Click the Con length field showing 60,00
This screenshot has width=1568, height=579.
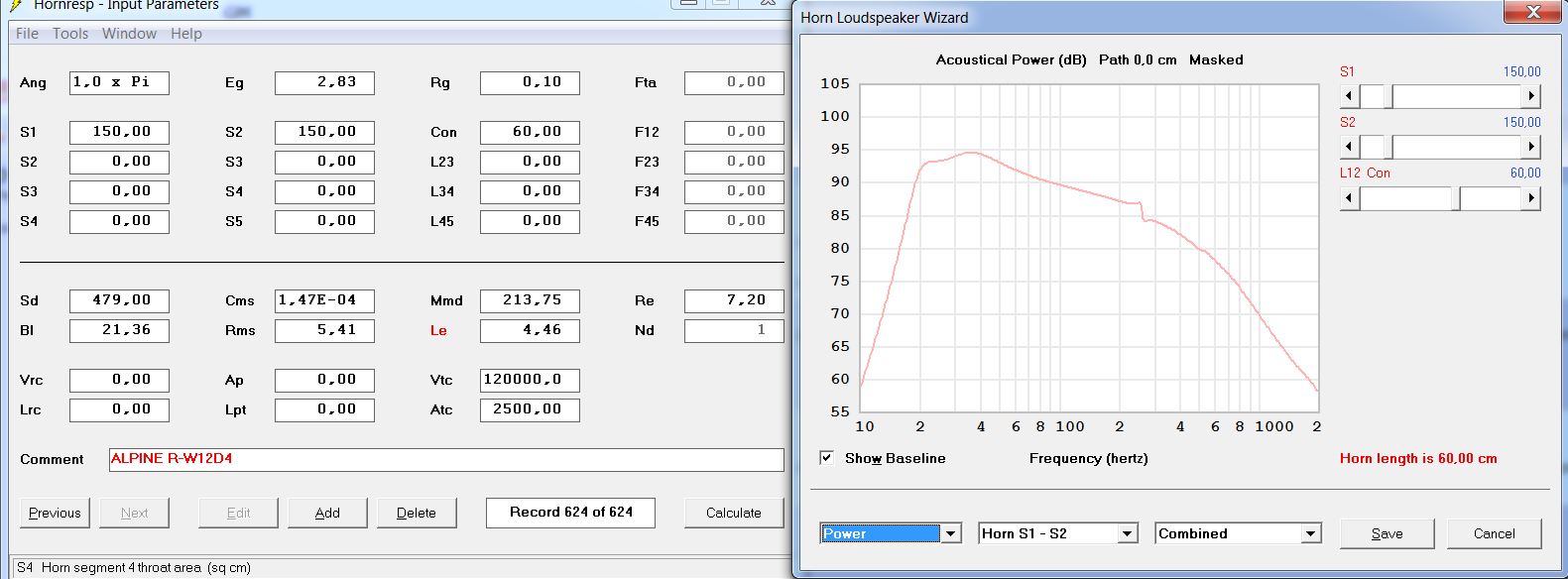coord(530,132)
